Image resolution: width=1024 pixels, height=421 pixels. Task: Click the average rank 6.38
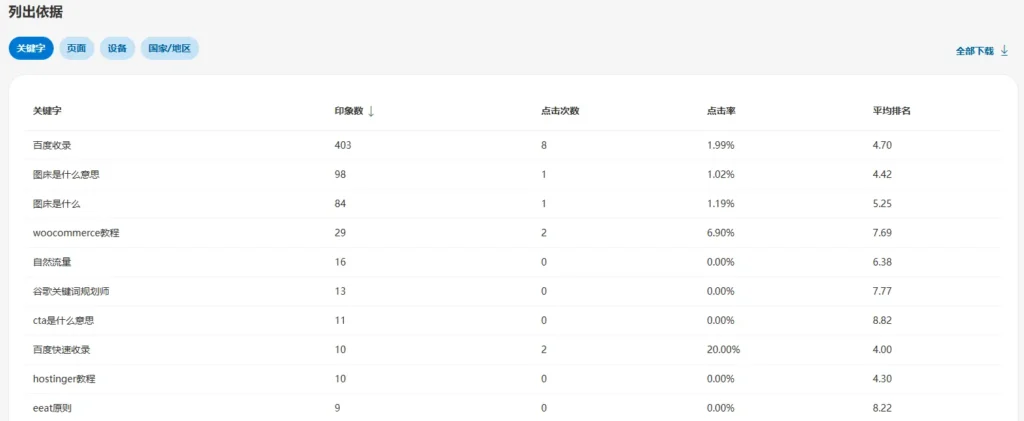click(882, 262)
